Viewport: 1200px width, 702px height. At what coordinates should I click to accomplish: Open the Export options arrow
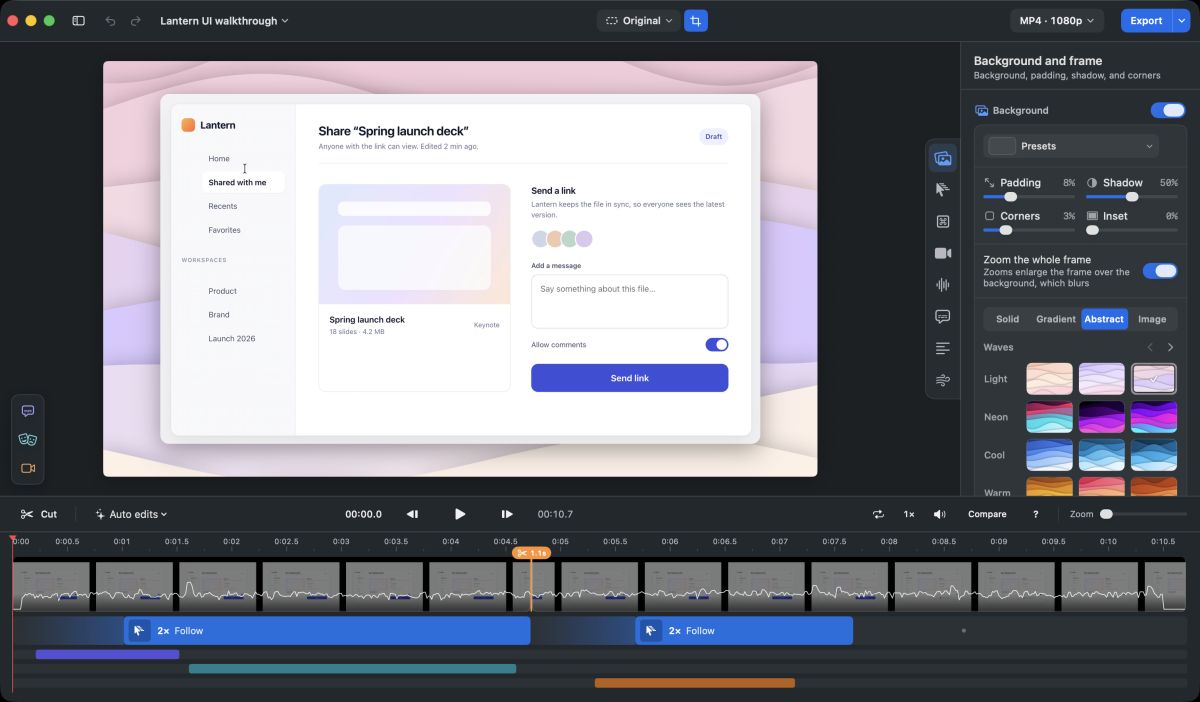1181,20
